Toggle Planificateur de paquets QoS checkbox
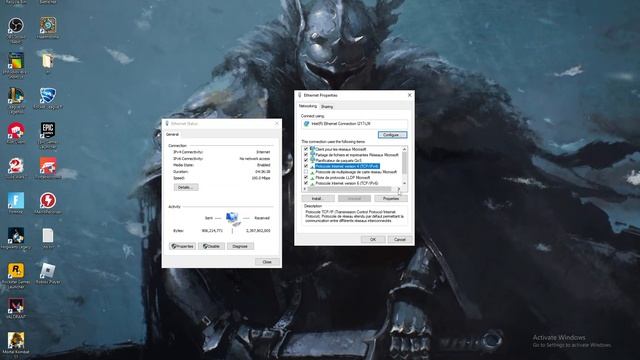 (x=306, y=160)
